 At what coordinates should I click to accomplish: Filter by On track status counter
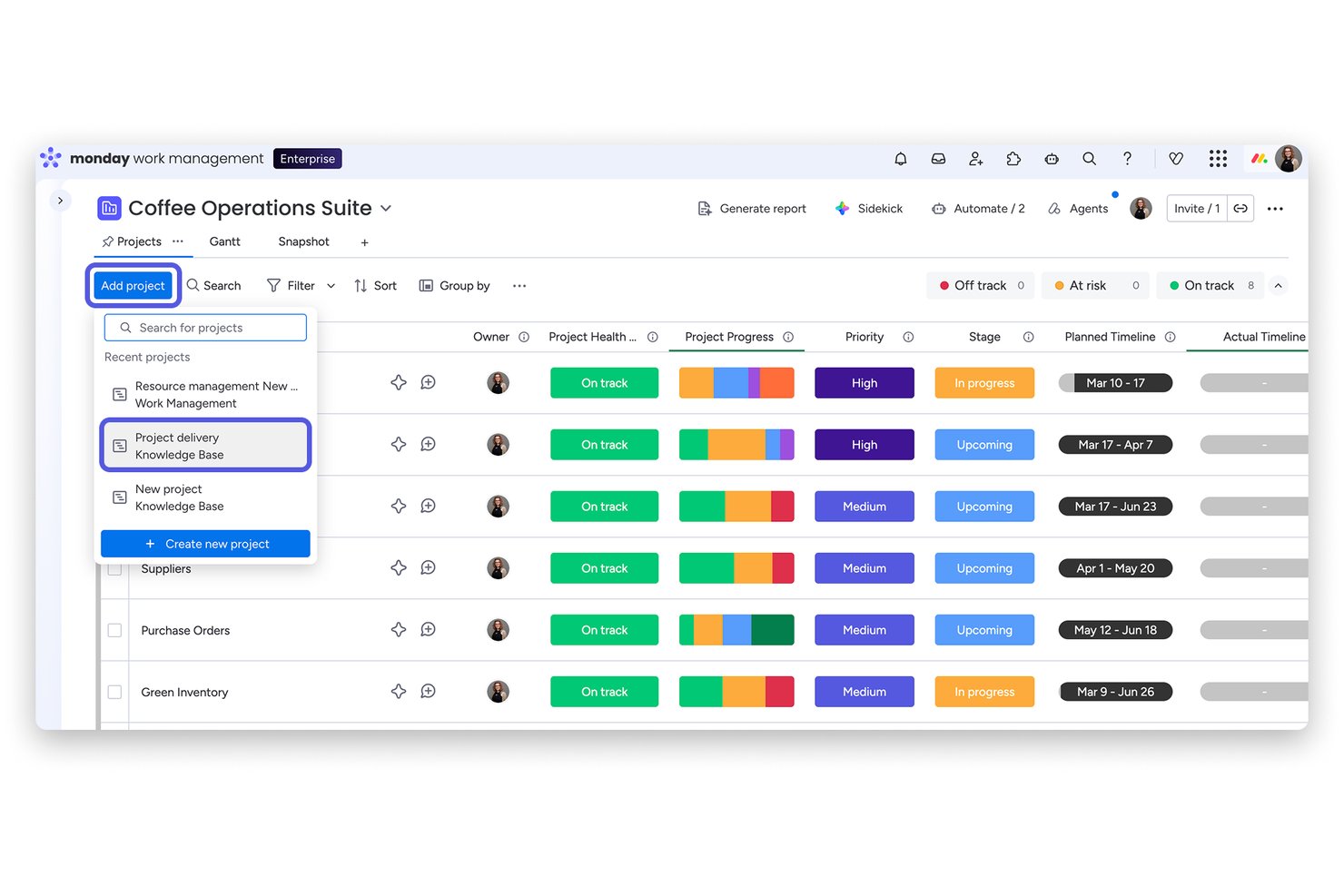pyautogui.click(x=1211, y=286)
